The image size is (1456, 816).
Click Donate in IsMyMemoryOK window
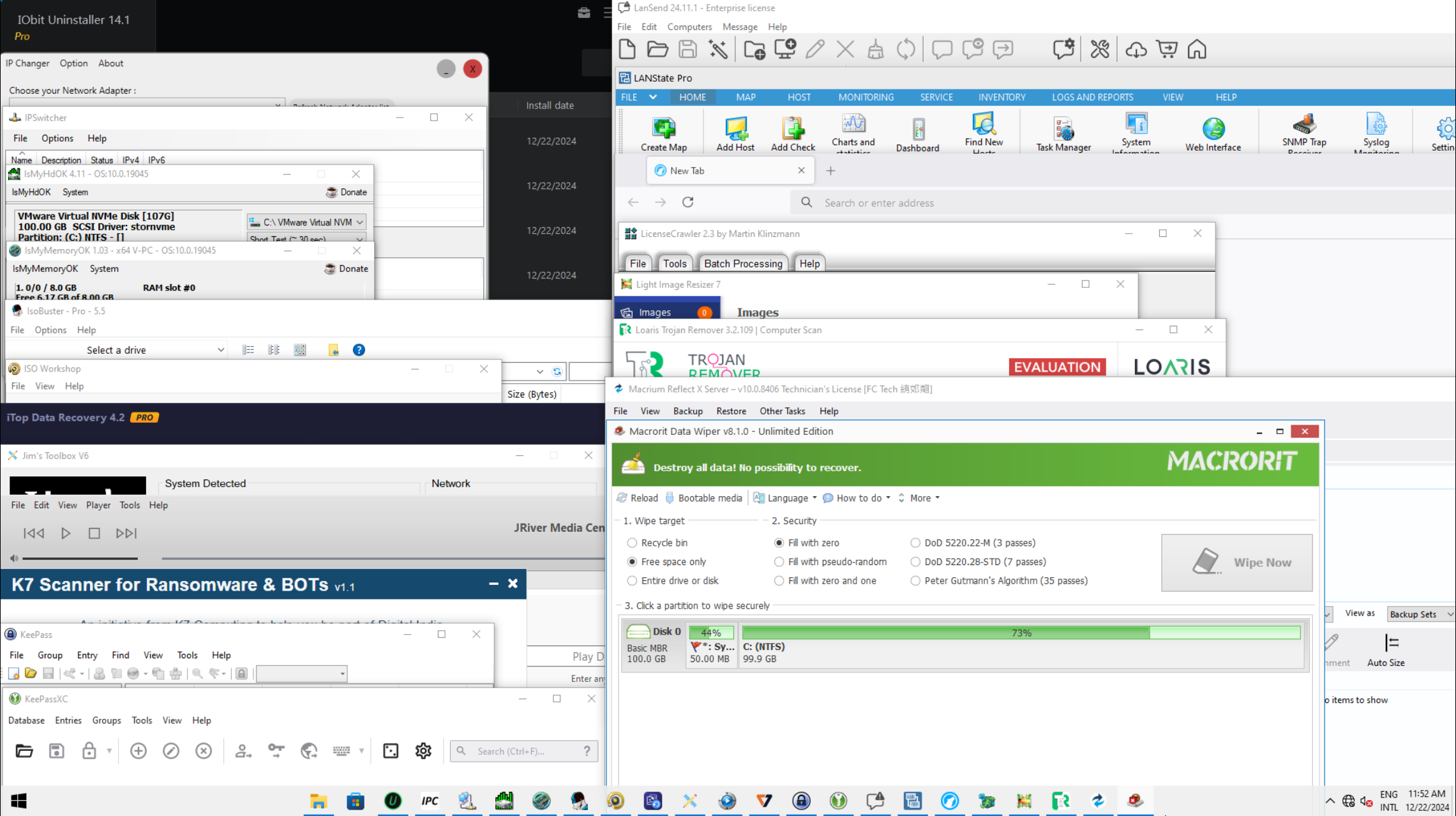347,269
